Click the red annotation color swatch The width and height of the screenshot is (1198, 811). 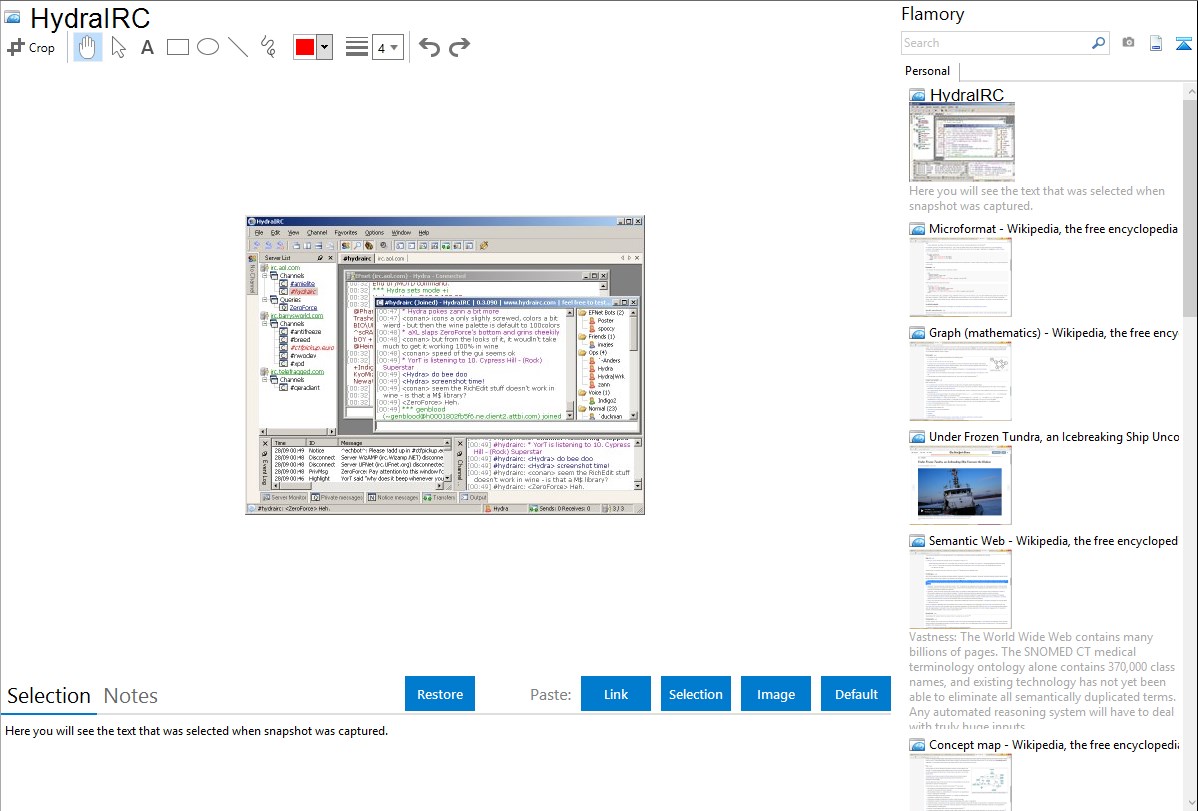305,47
